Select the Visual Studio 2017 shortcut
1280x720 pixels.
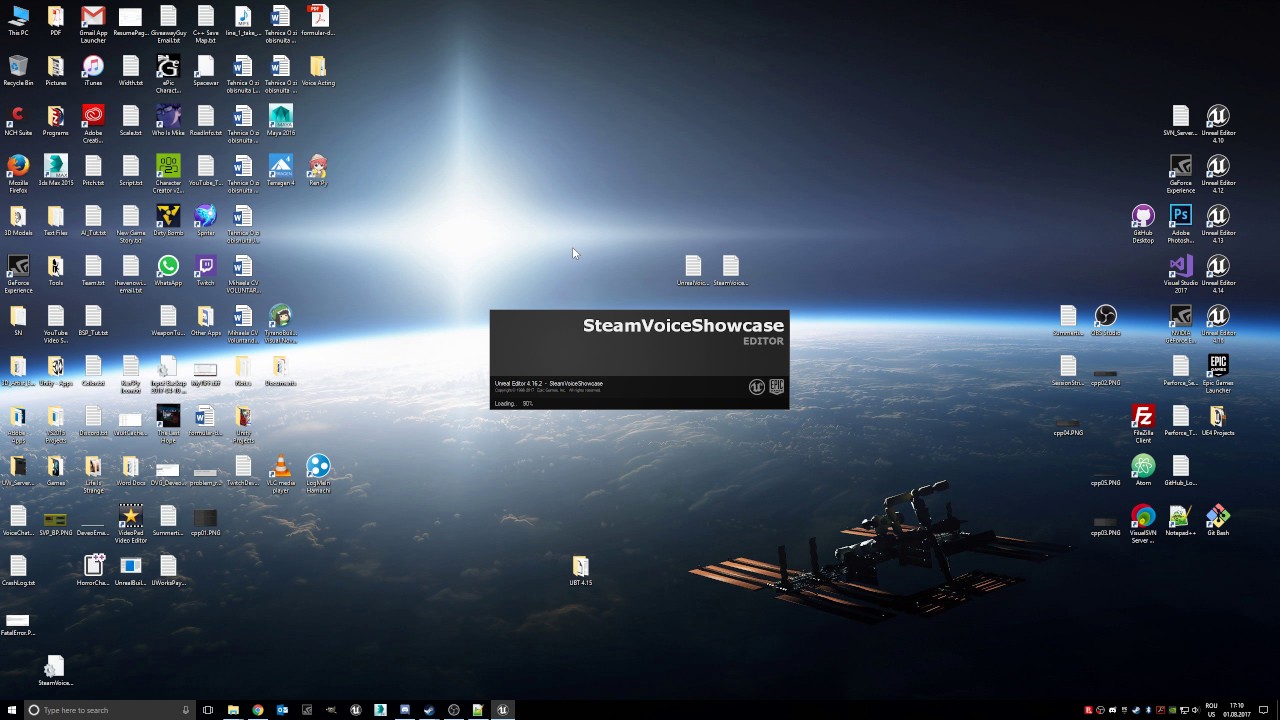point(1181,274)
